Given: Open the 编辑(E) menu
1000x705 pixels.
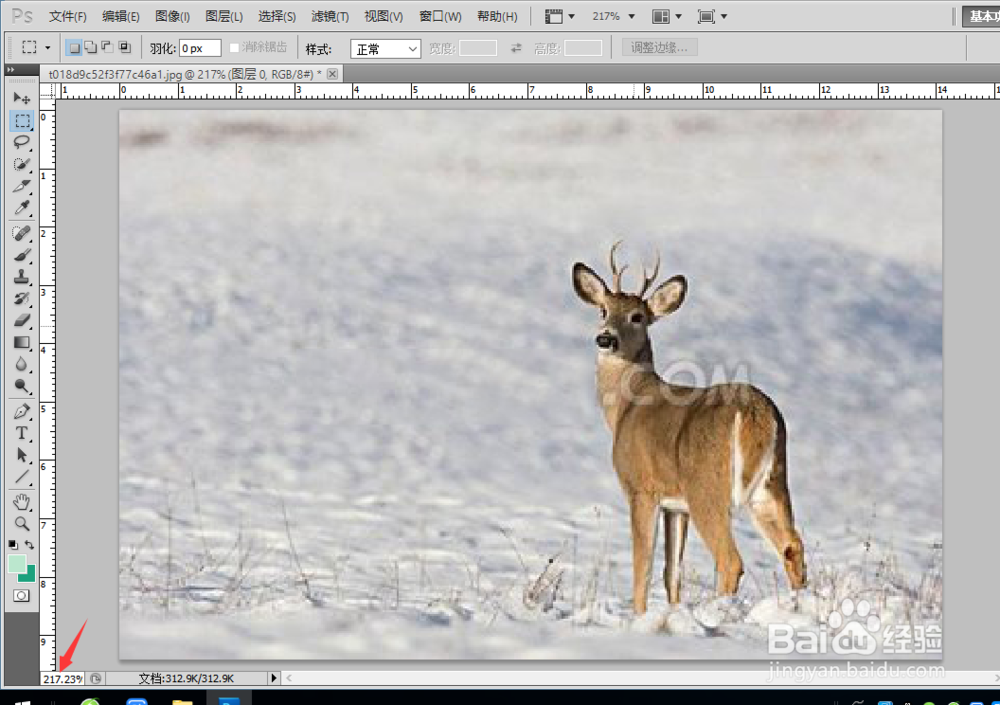Looking at the screenshot, I should point(121,17).
